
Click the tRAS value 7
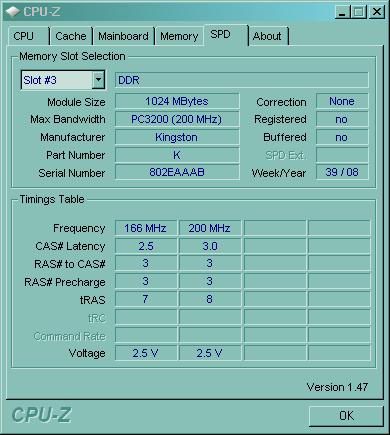click(x=146, y=299)
